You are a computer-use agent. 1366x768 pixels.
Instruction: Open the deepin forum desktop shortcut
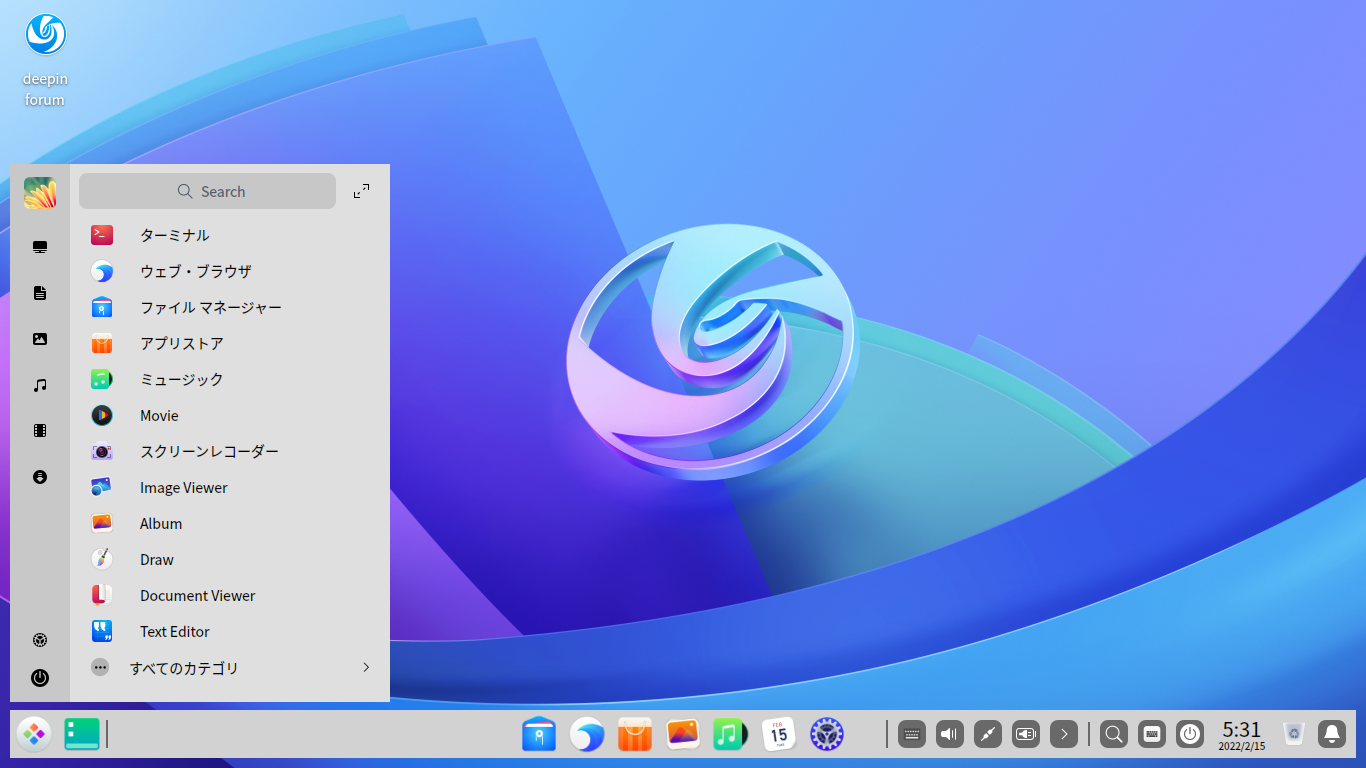(x=45, y=60)
